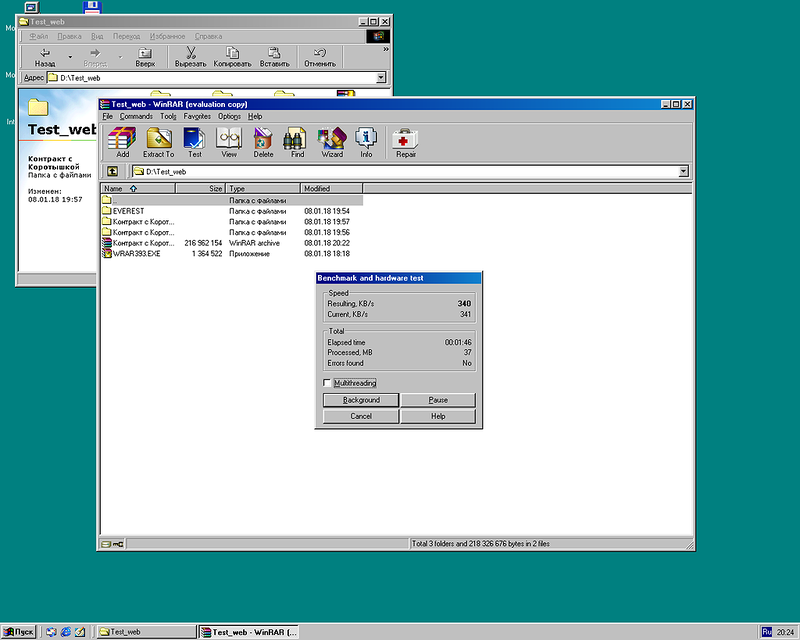
Task: Enable the Multithreading checkbox
Action: pos(327,383)
